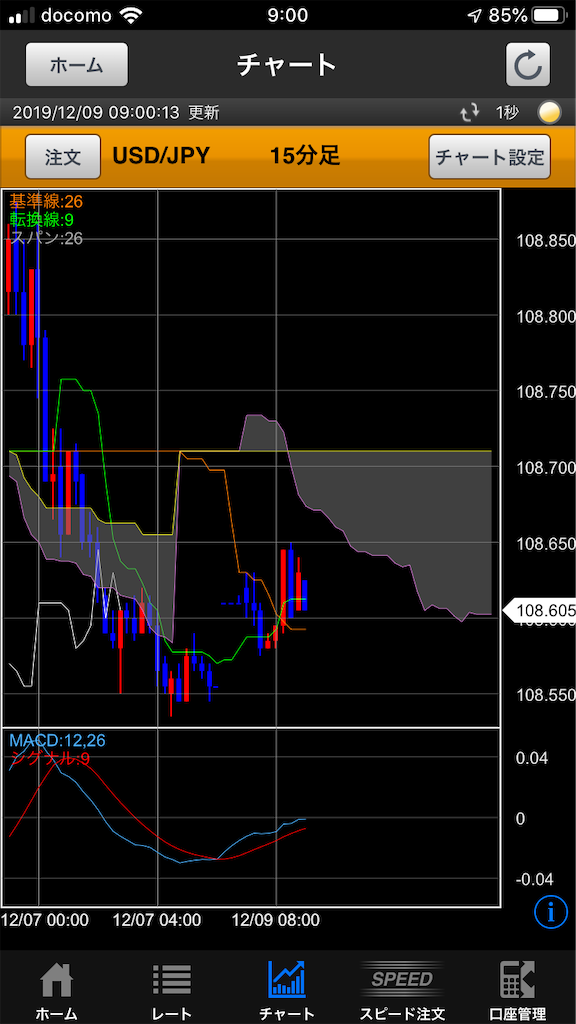Tap the ホーム button in header
This screenshot has height=1024, width=576.
(76, 64)
